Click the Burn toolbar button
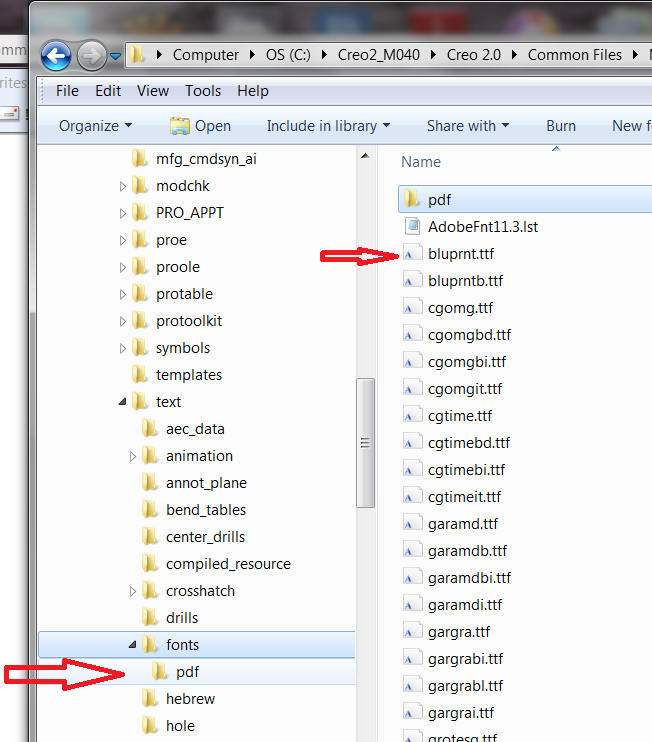Image resolution: width=652 pixels, height=742 pixels. click(561, 126)
